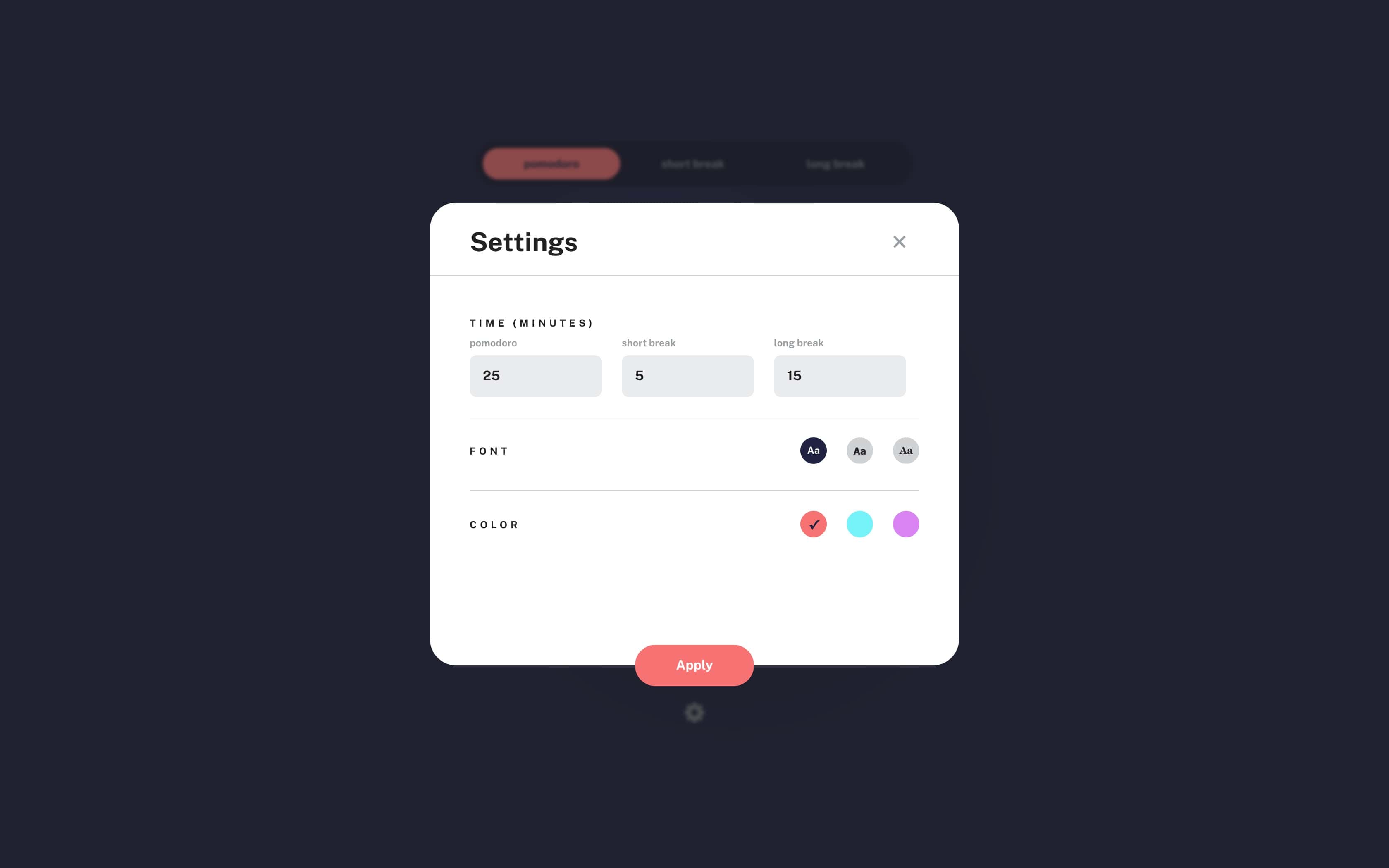The width and height of the screenshot is (1389, 868).
Task: Edit the short break minutes input
Action: point(687,375)
